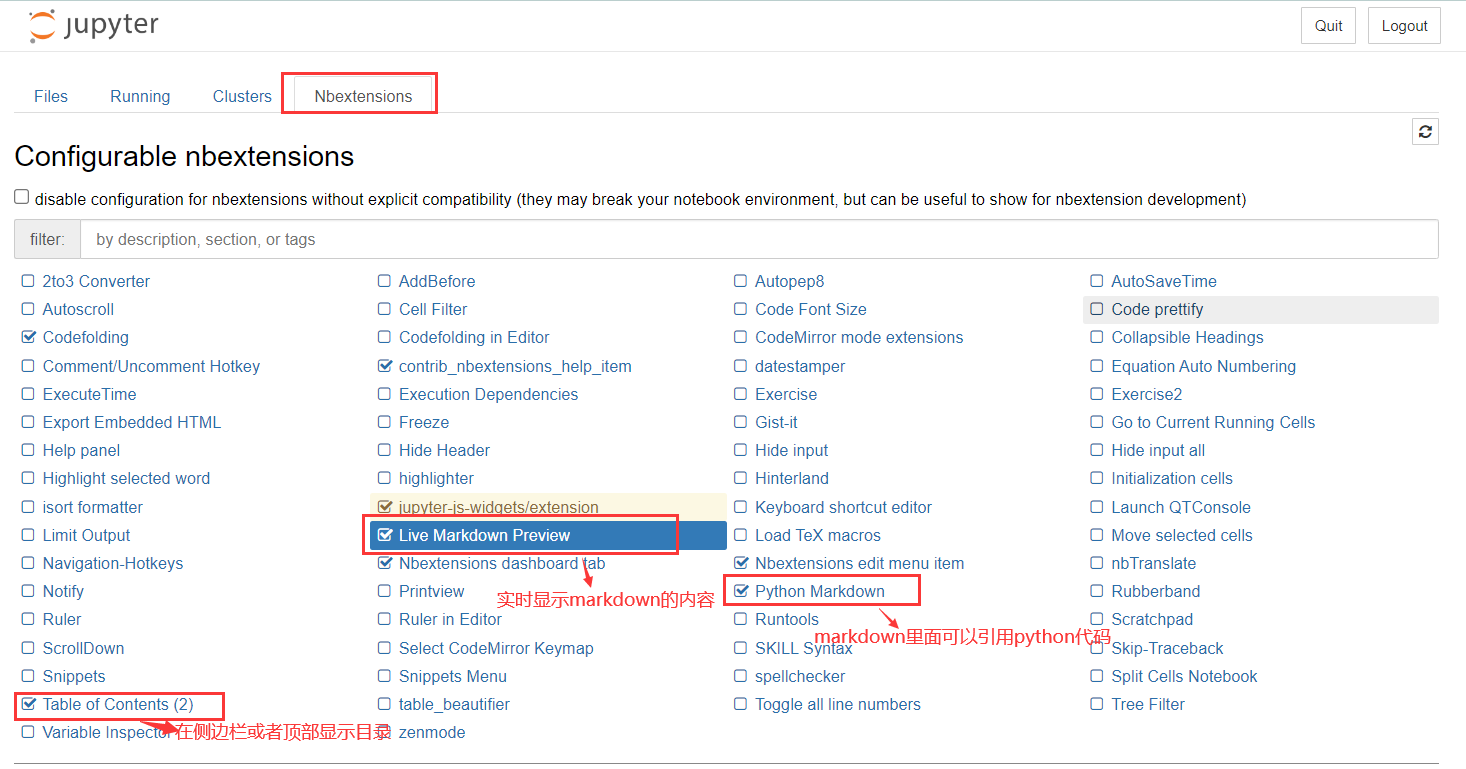This screenshot has width=1466, height=769.
Task: Go to the Clusters tab
Action: (x=242, y=96)
